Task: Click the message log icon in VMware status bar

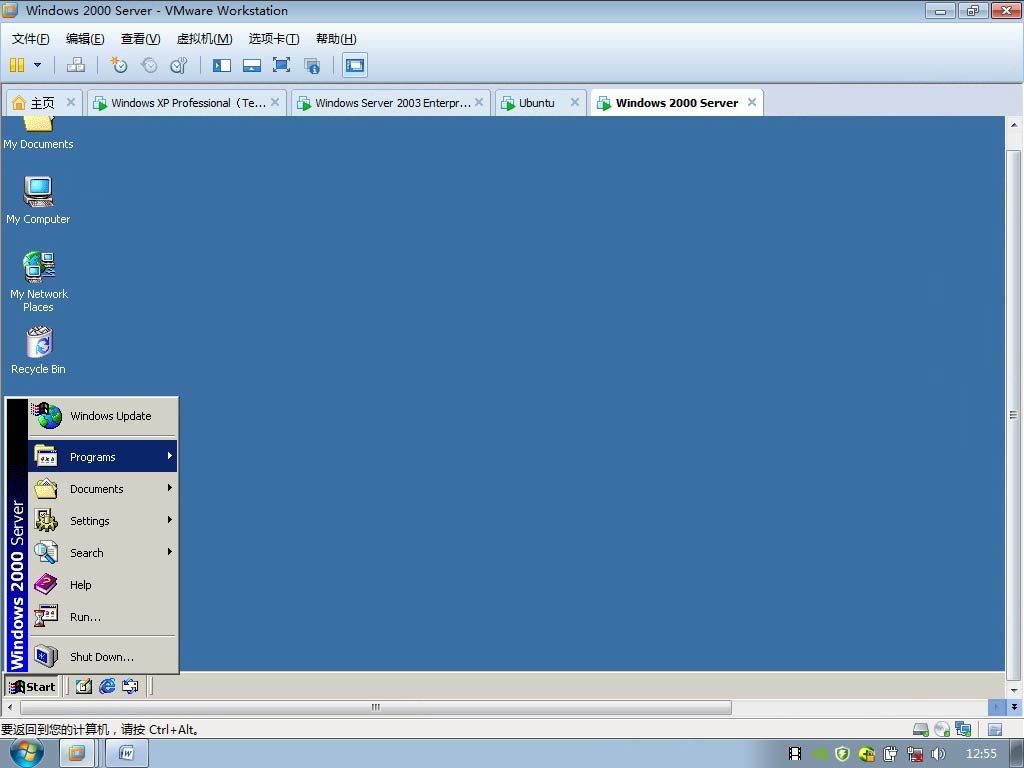Action: [995, 729]
